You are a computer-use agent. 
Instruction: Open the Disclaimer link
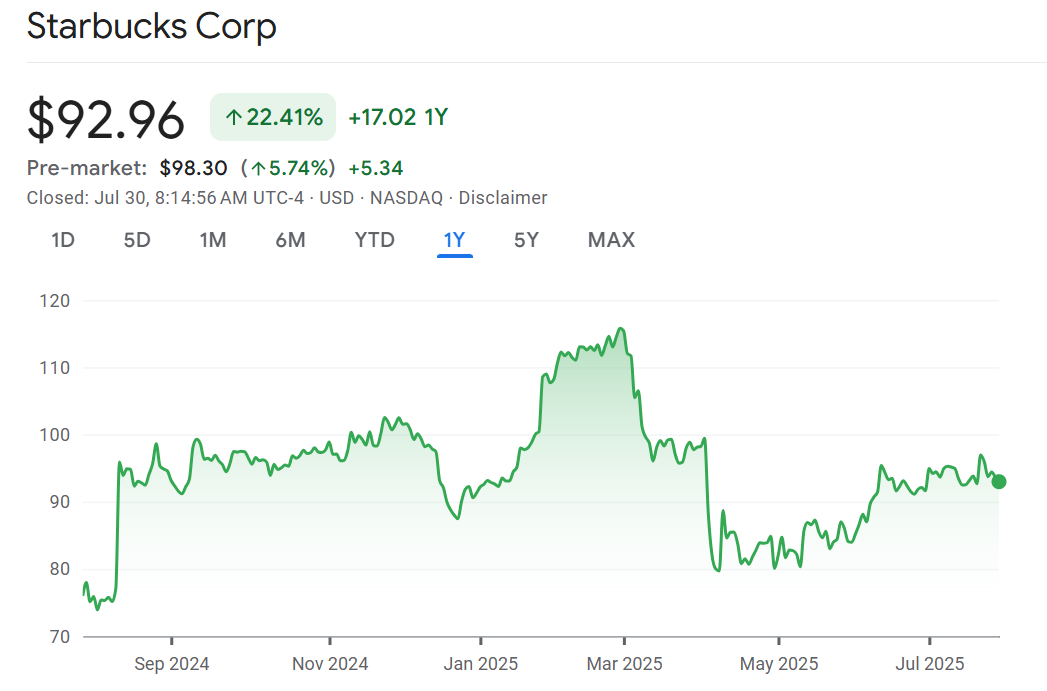click(x=503, y=198)
